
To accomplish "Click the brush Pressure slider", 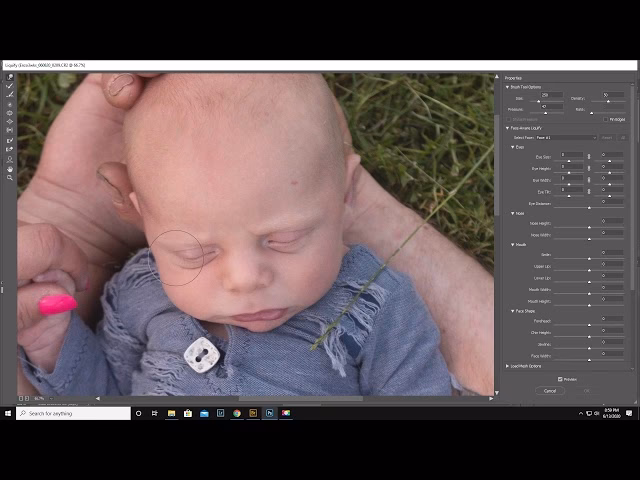I will pyautogui.click(x=547, y=113).
